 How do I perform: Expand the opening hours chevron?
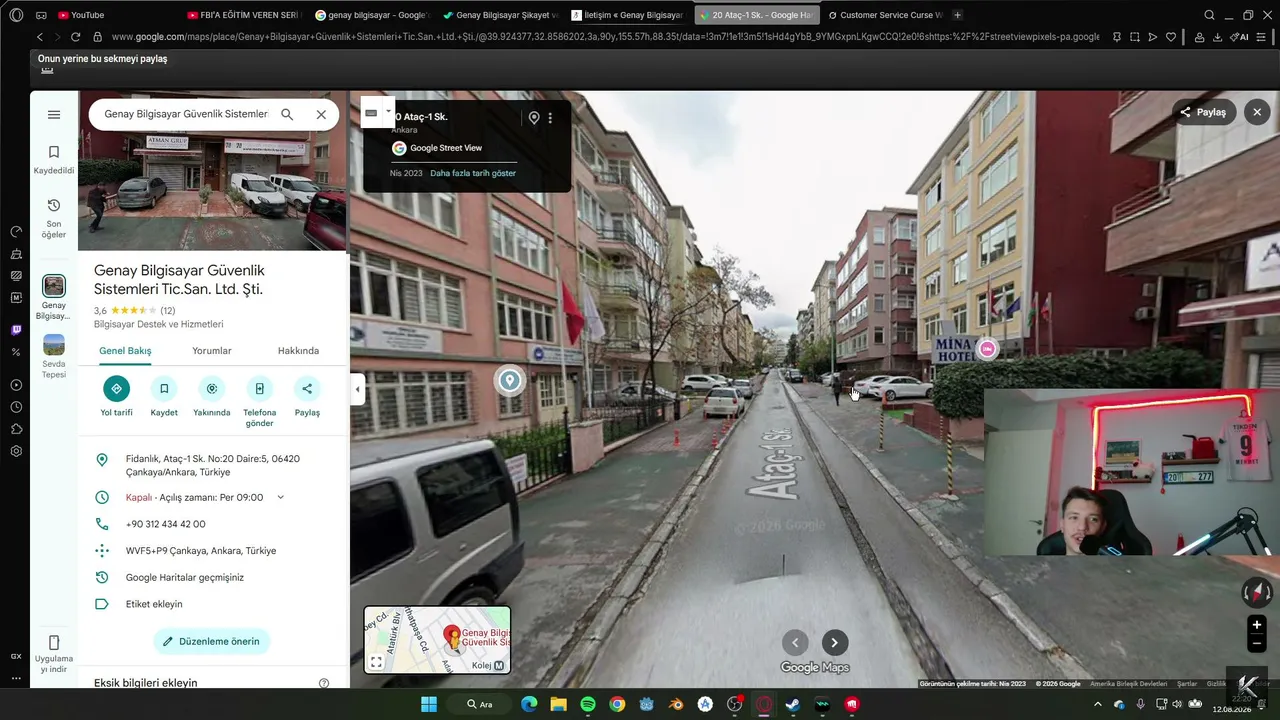click(x=280, y=497)
